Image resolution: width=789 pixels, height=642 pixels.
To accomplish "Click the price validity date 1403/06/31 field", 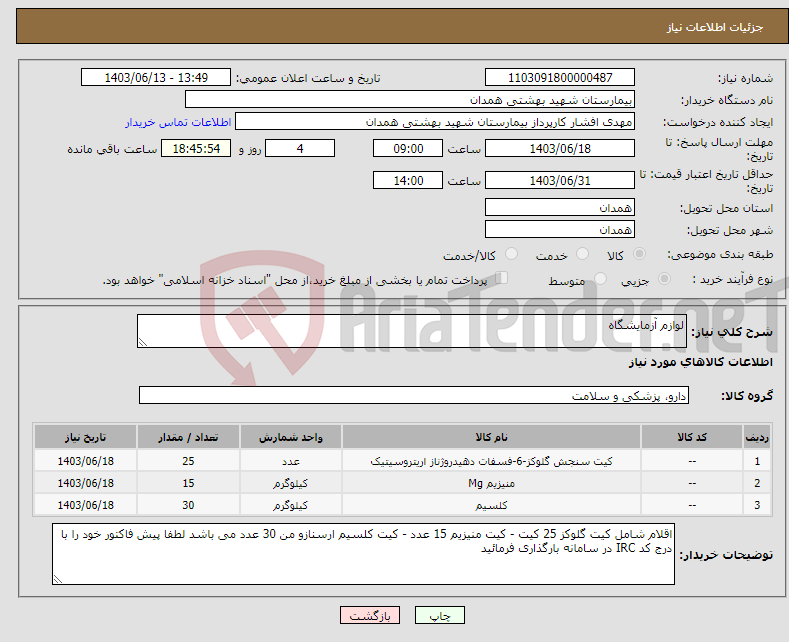I will coord(560,180).
